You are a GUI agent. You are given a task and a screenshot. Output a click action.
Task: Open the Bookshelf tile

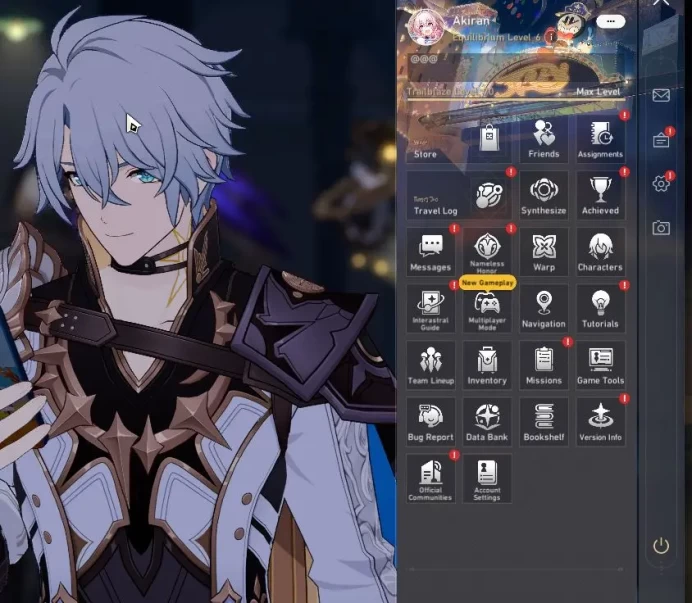(x=544, y=422)
